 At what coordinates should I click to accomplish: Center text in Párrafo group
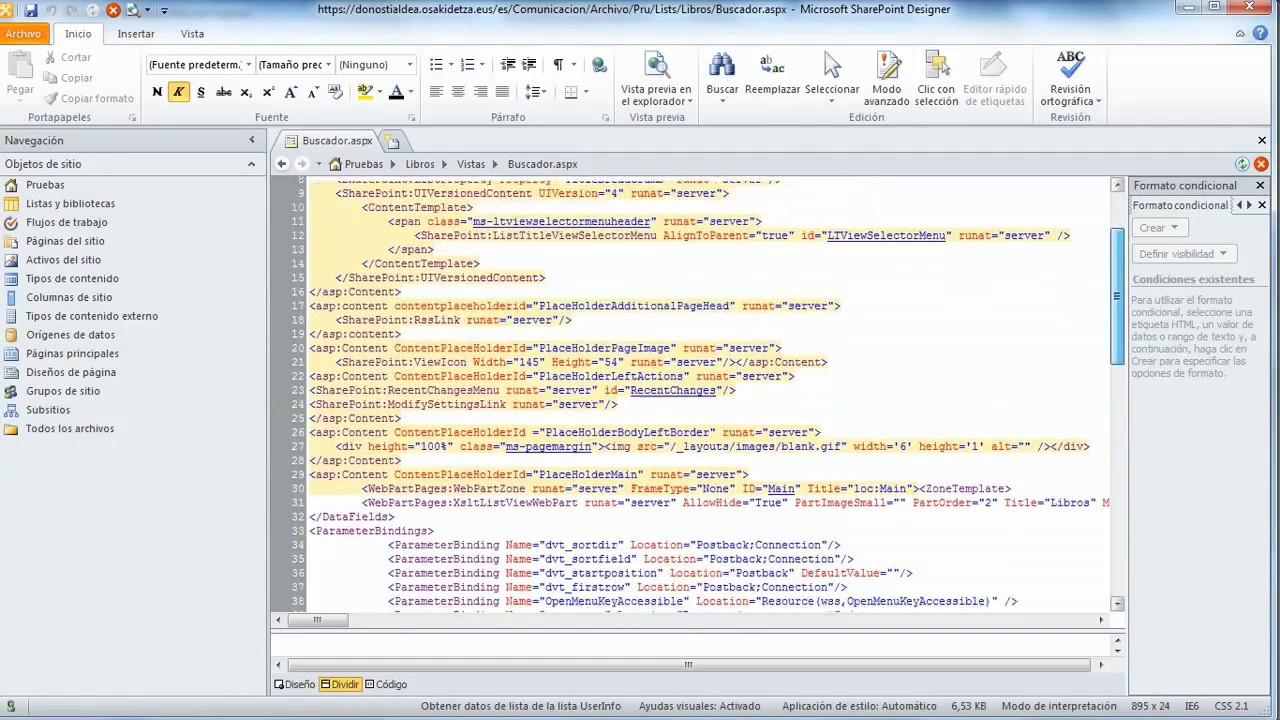[x=458, y=92]
